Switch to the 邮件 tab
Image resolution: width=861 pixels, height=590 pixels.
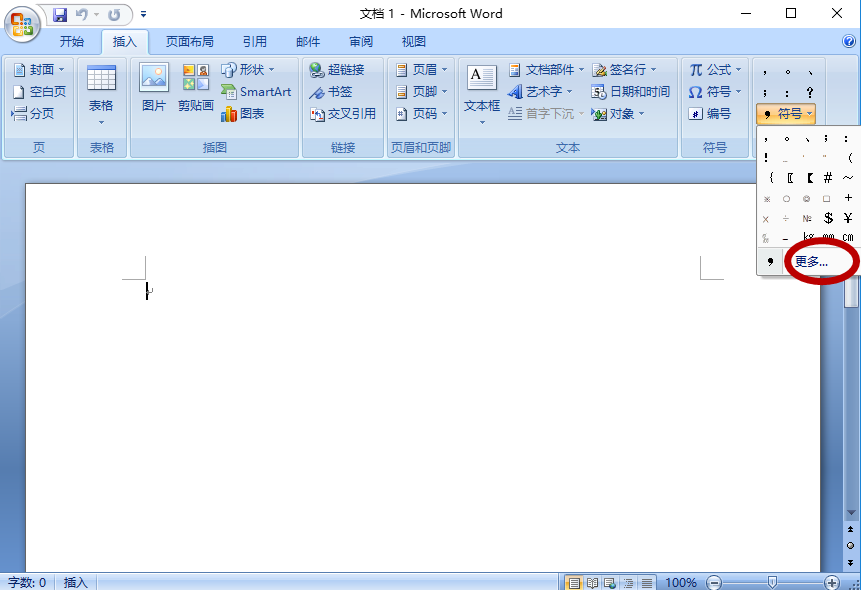[x=308, y=42]
